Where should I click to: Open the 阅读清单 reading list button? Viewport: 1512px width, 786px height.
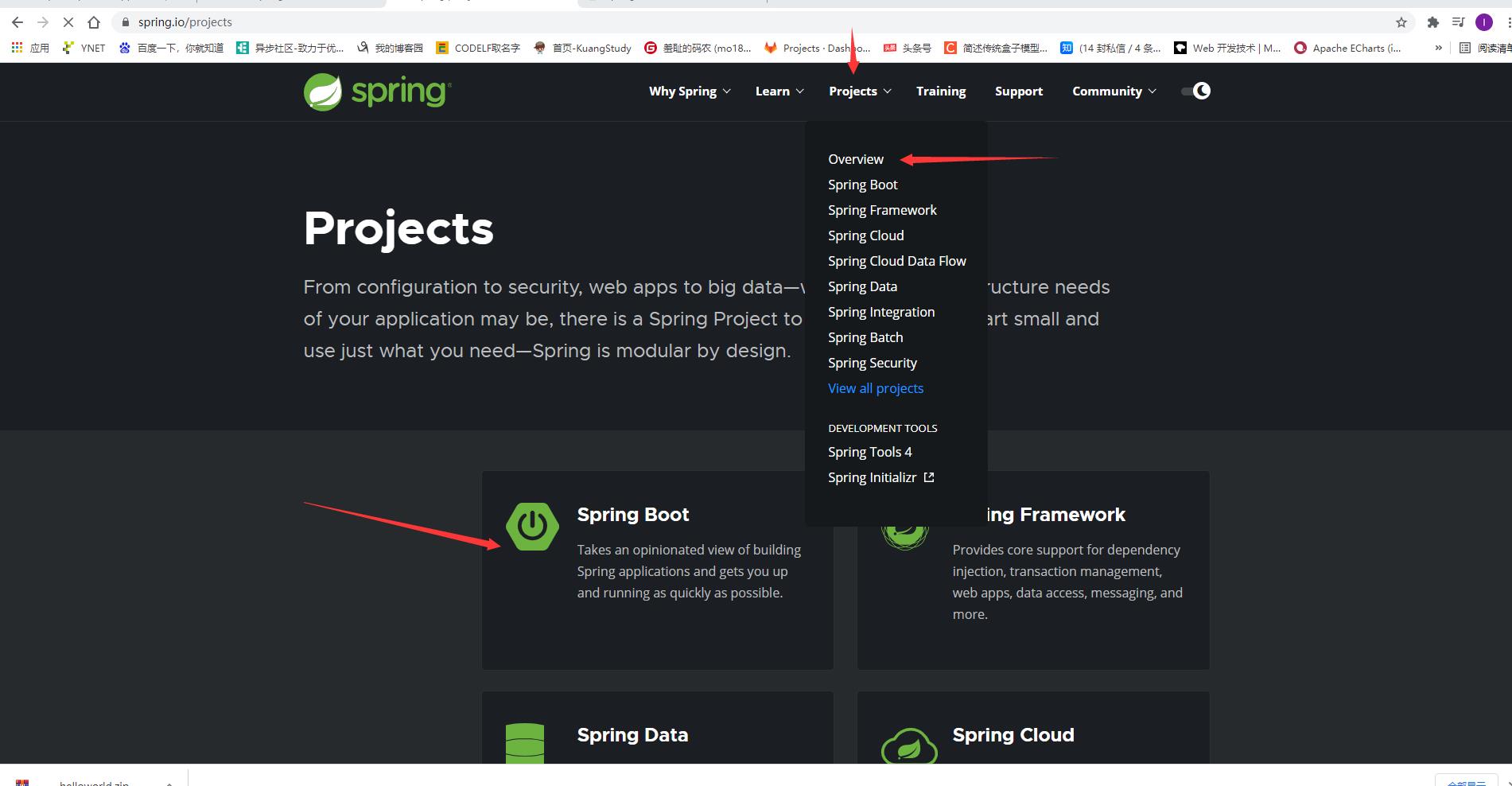click(x=1485, y=48)
